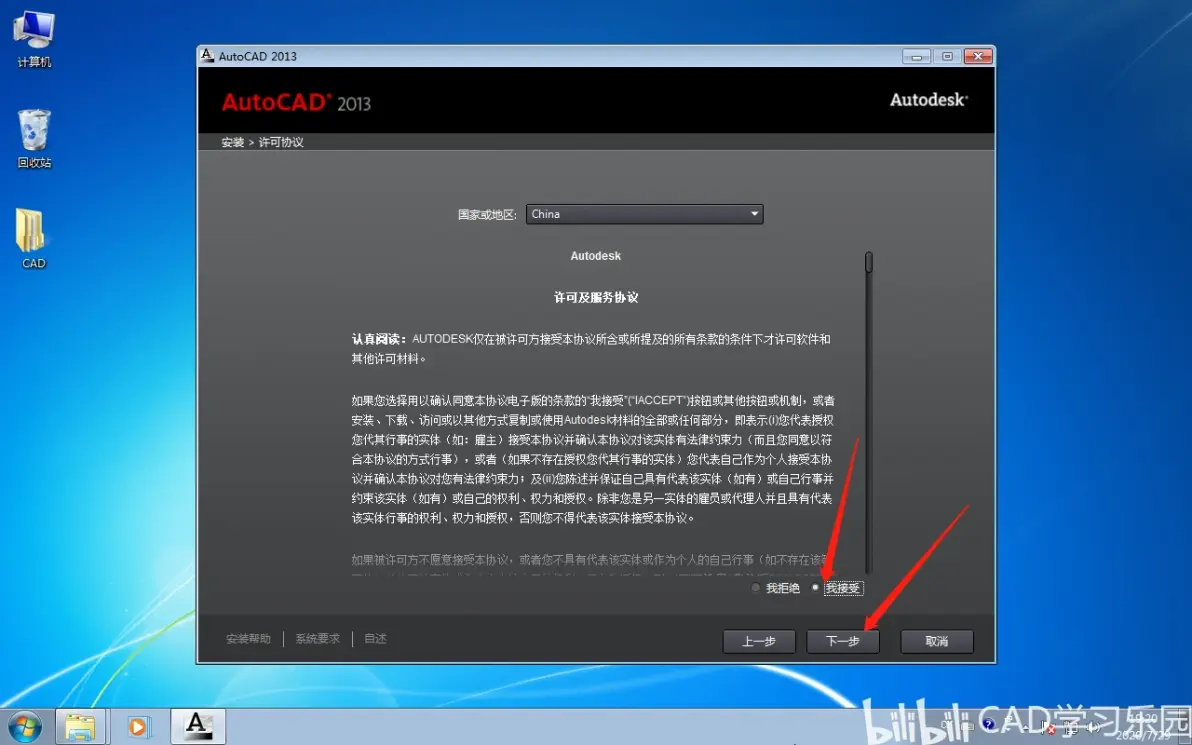Click the AutoCAD icon in the title bar
This screenshot has height=745, width=1192.
coord(207,55)
